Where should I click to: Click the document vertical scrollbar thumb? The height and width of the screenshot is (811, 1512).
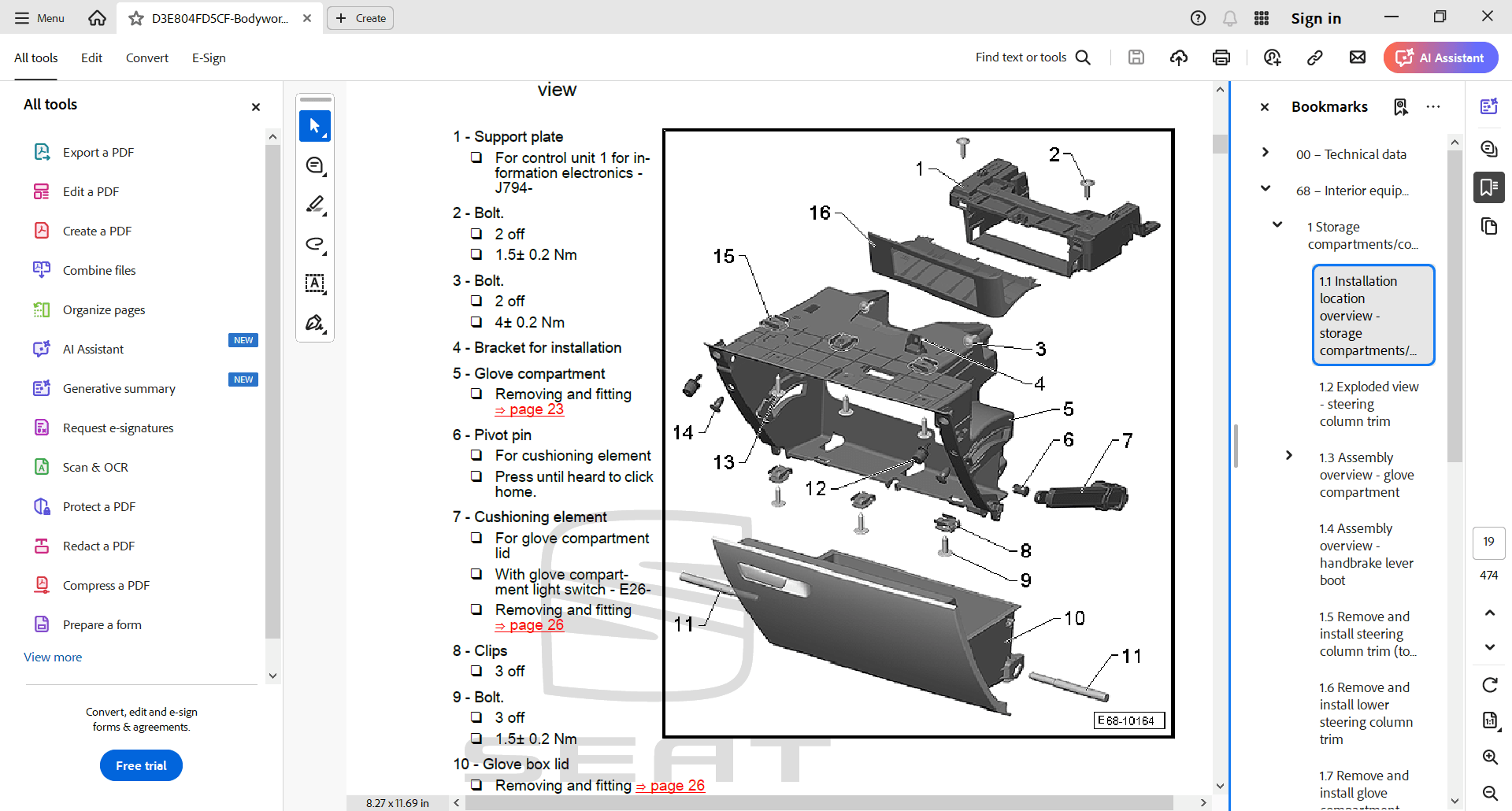coord(1220,144)
